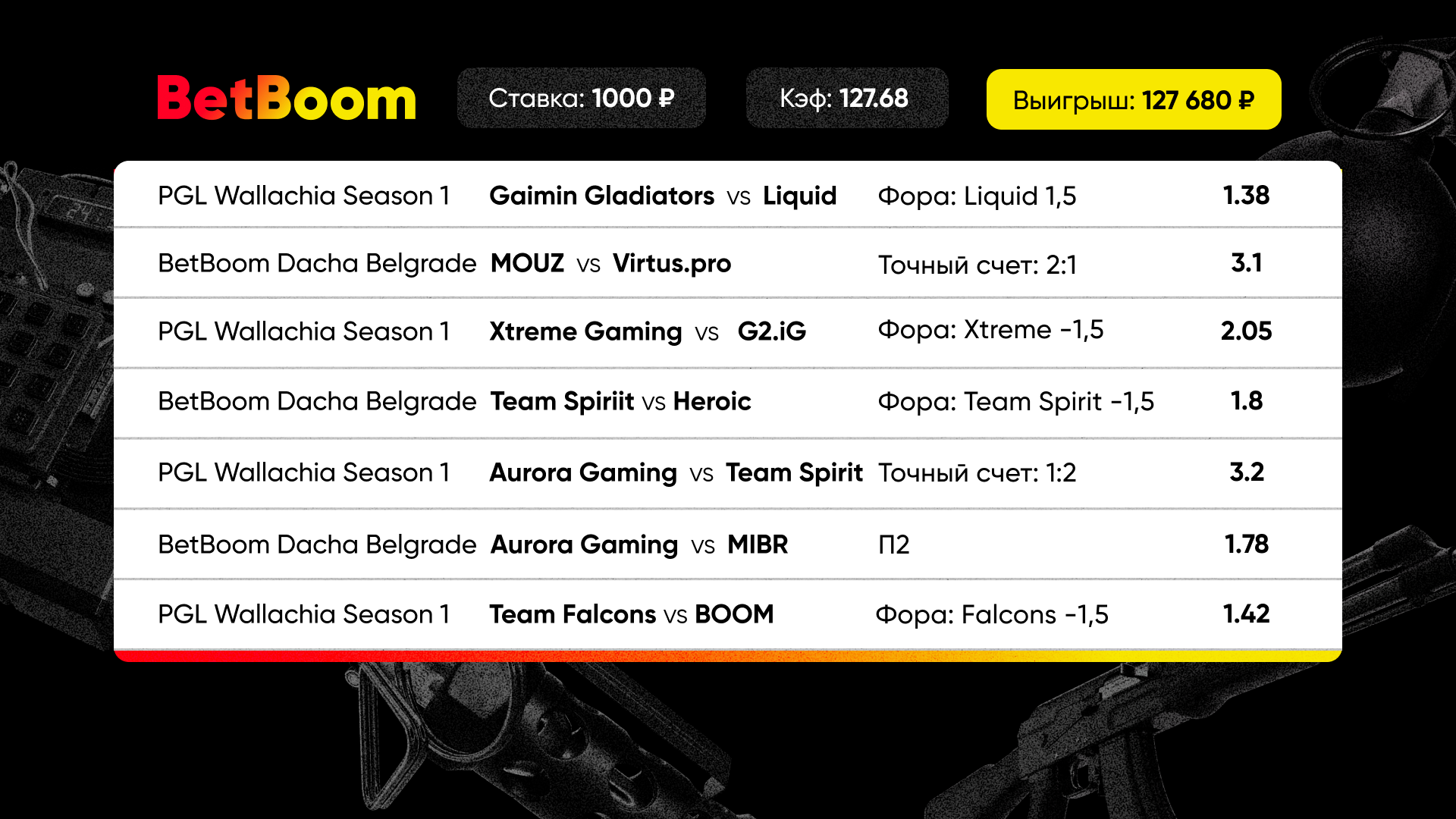Screen dimensions: 1456x819
Task: Open Team Falcons vs BOOM match
Action: (632, 614)
